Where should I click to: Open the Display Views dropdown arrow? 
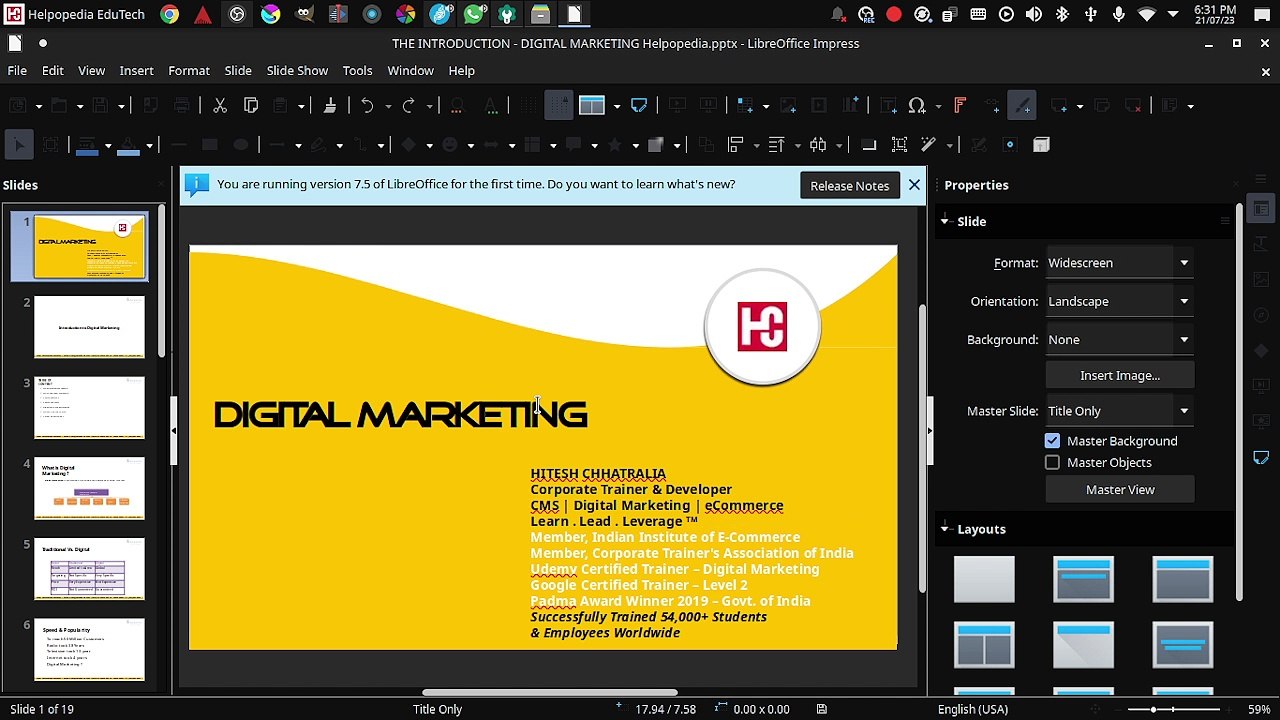pyautogui.click(x=616, y=106)
